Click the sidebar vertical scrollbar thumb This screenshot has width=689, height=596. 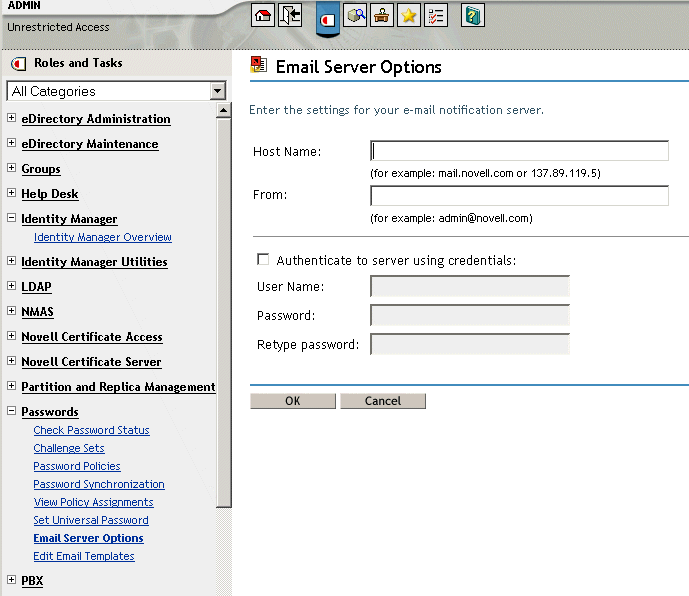coord(224,313)
